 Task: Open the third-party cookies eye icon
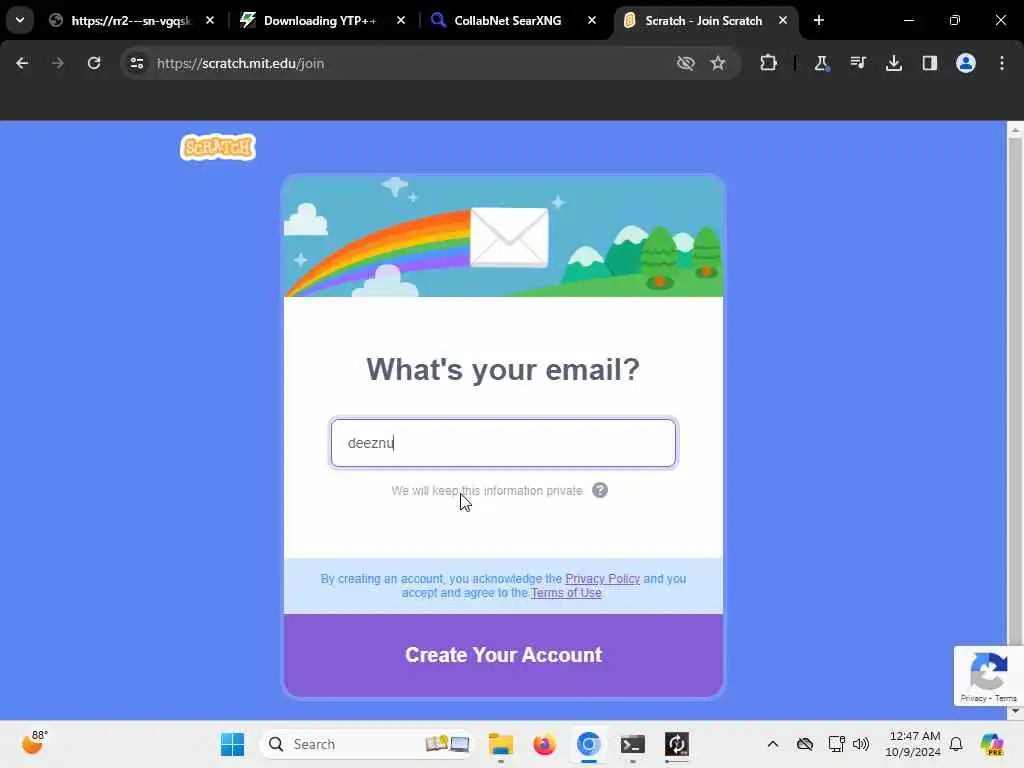coord(686,63)
